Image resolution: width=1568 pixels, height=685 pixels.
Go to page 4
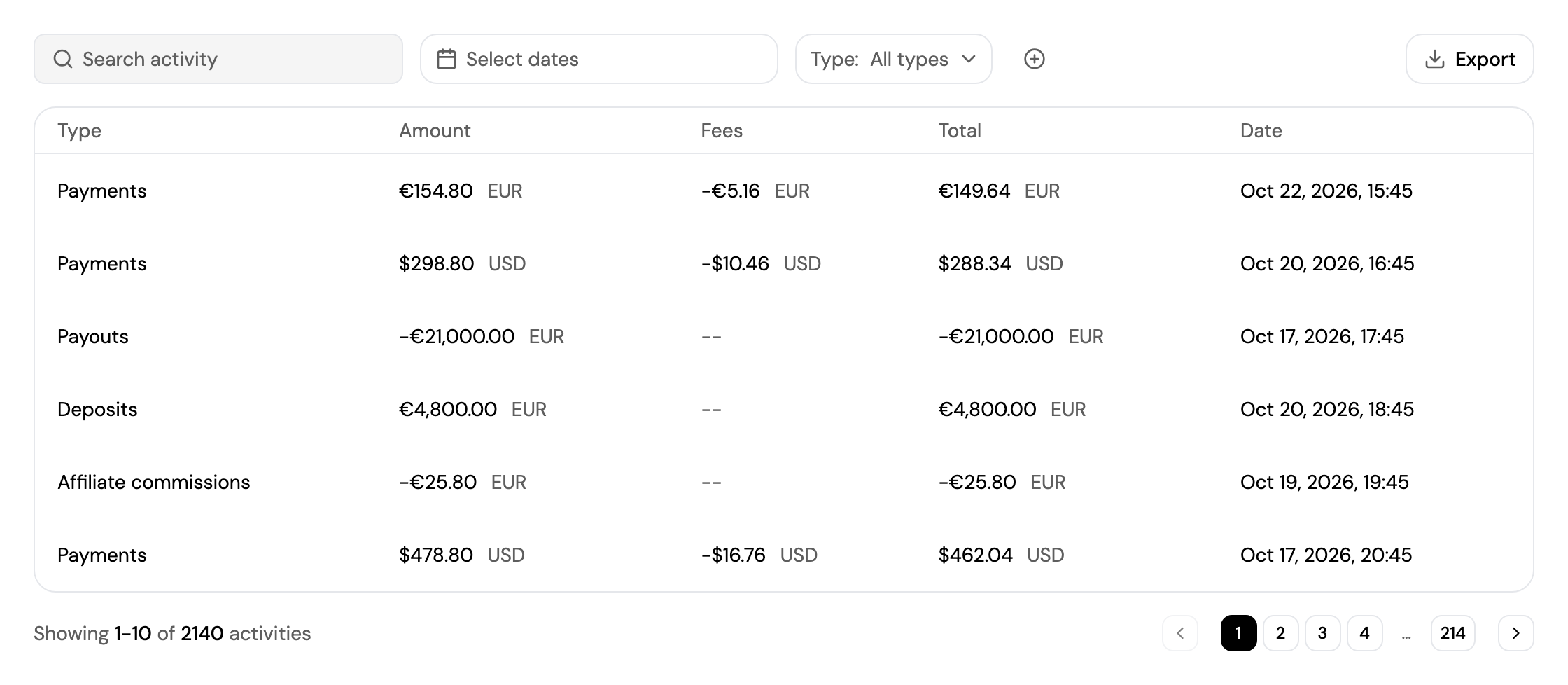pyautogui.click(x=1364, y=633)
